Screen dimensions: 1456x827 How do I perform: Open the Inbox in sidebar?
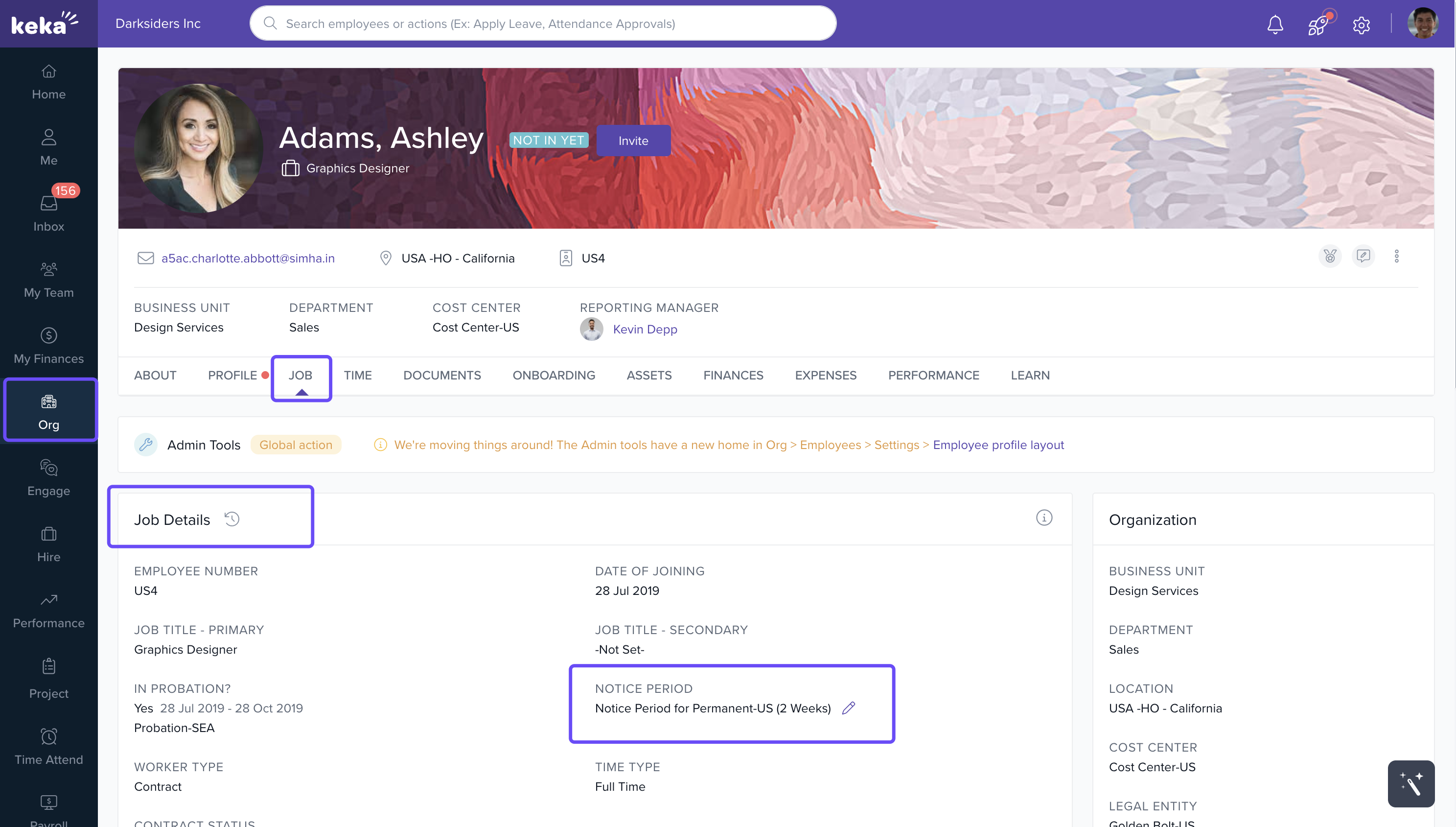49,212
